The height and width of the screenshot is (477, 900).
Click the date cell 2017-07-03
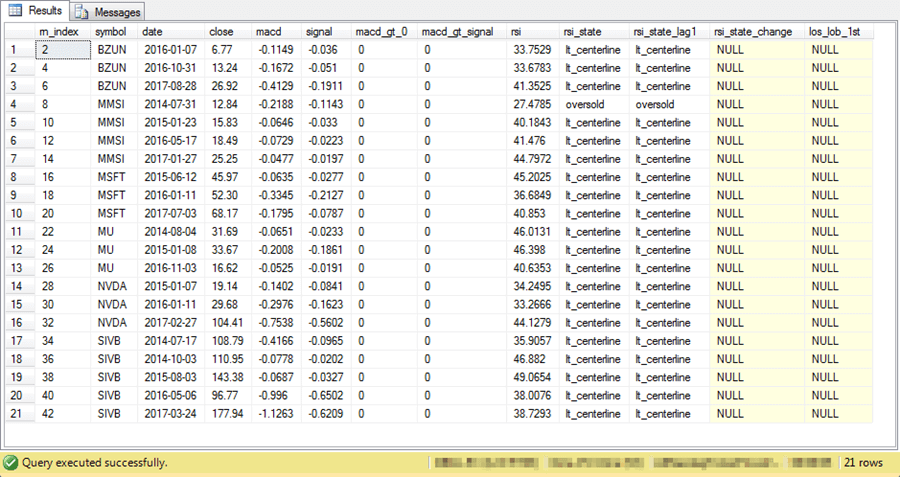pos(169,214)
